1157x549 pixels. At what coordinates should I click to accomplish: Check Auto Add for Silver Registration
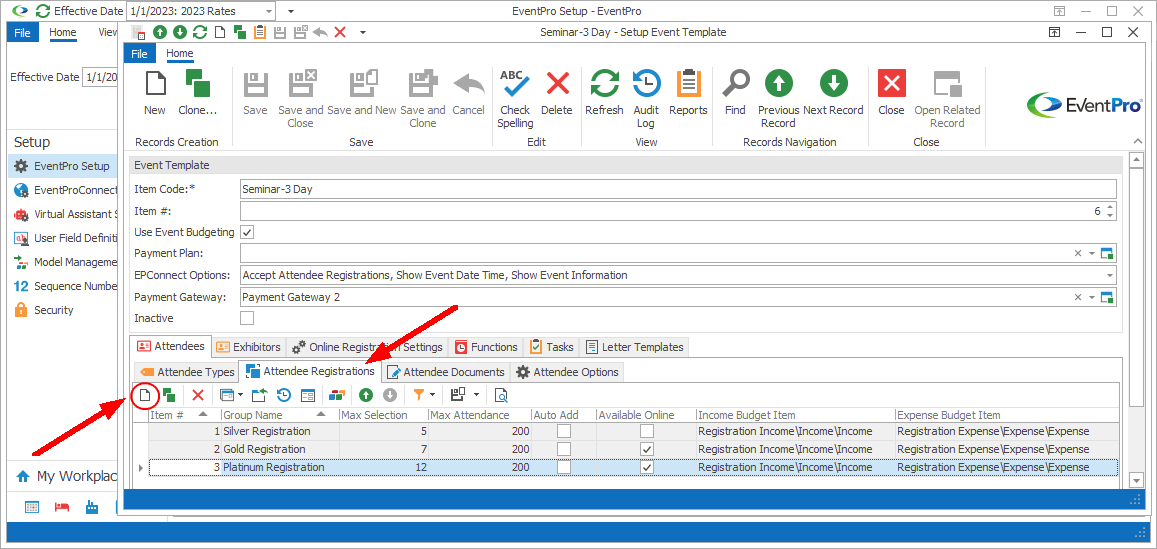point(563,430)
